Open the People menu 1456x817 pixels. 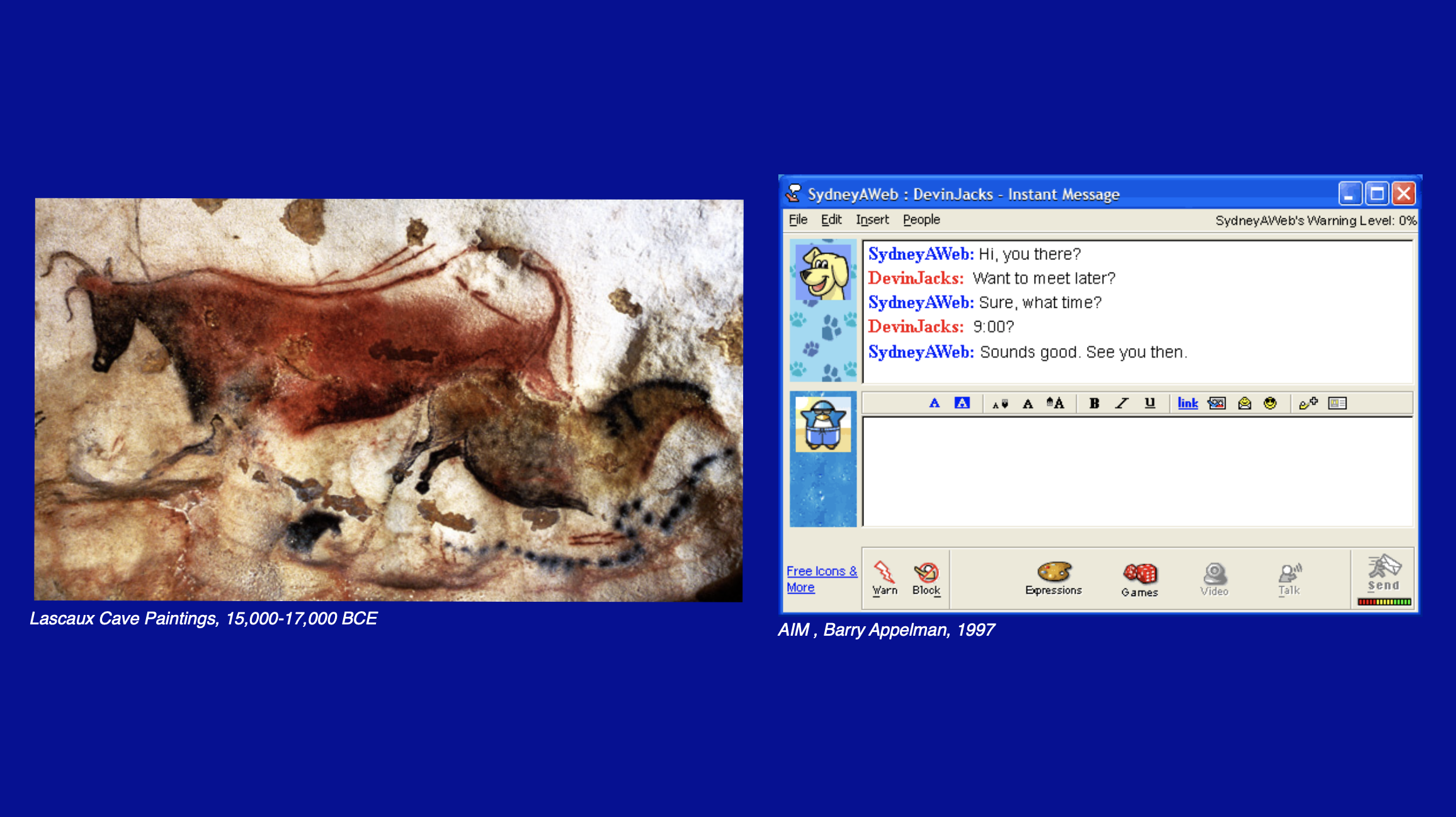[x=921, y=220]
